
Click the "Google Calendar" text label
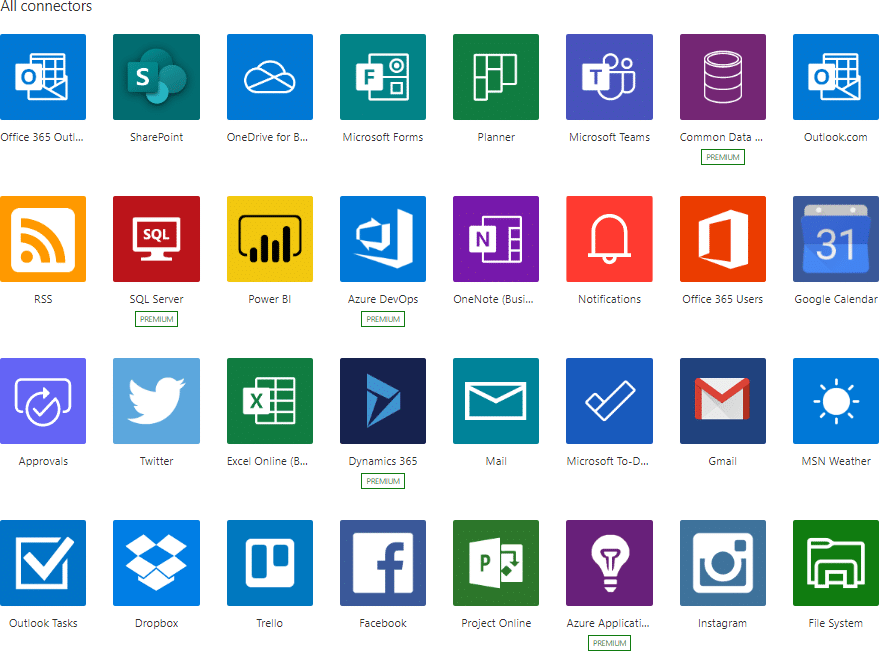point(836,299)
